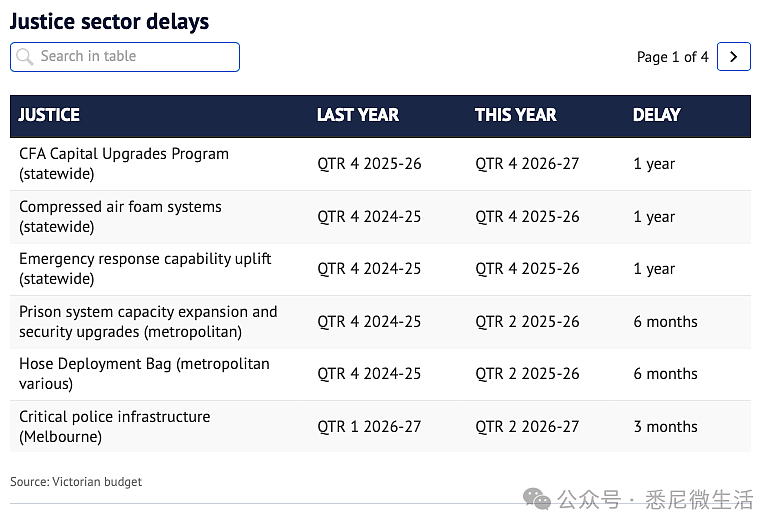Click the Source: Victorian budget text
This screenshot has height=530, width=778.
point(76,482)
